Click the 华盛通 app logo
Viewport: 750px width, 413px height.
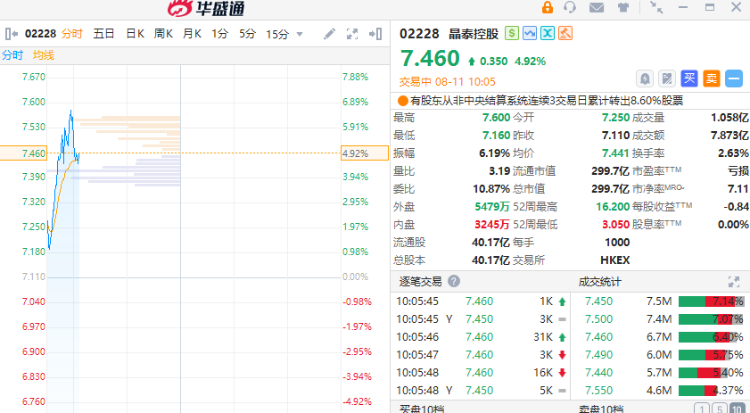[x=206, y=8]
